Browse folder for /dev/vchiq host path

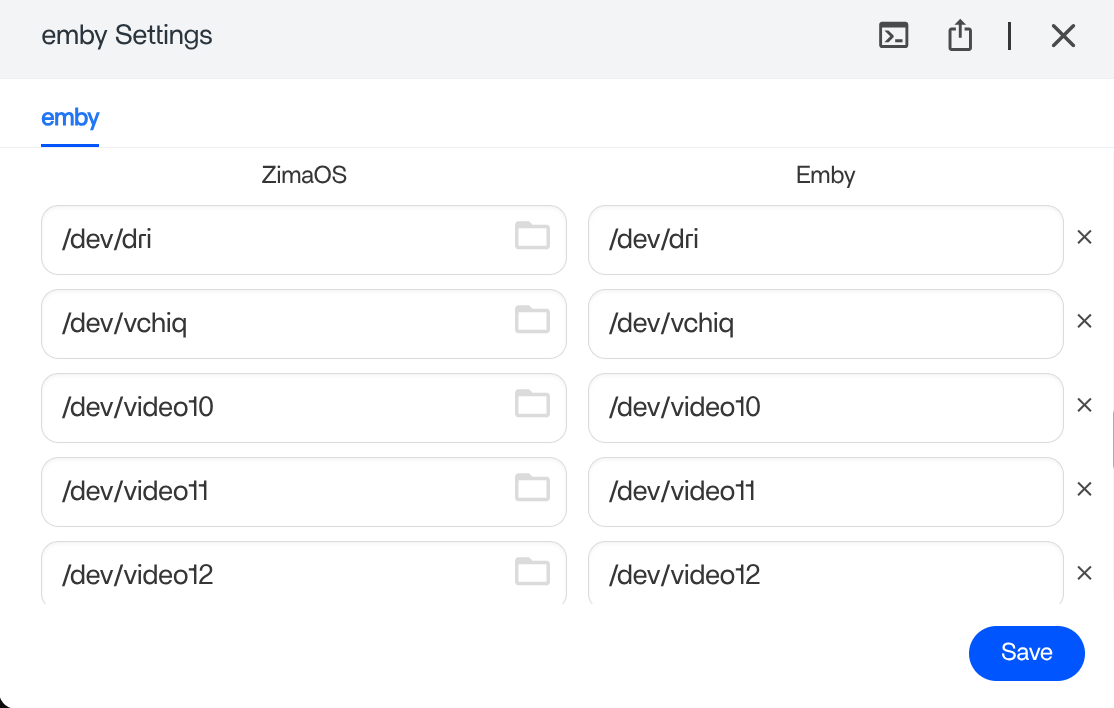coord(532,320)
